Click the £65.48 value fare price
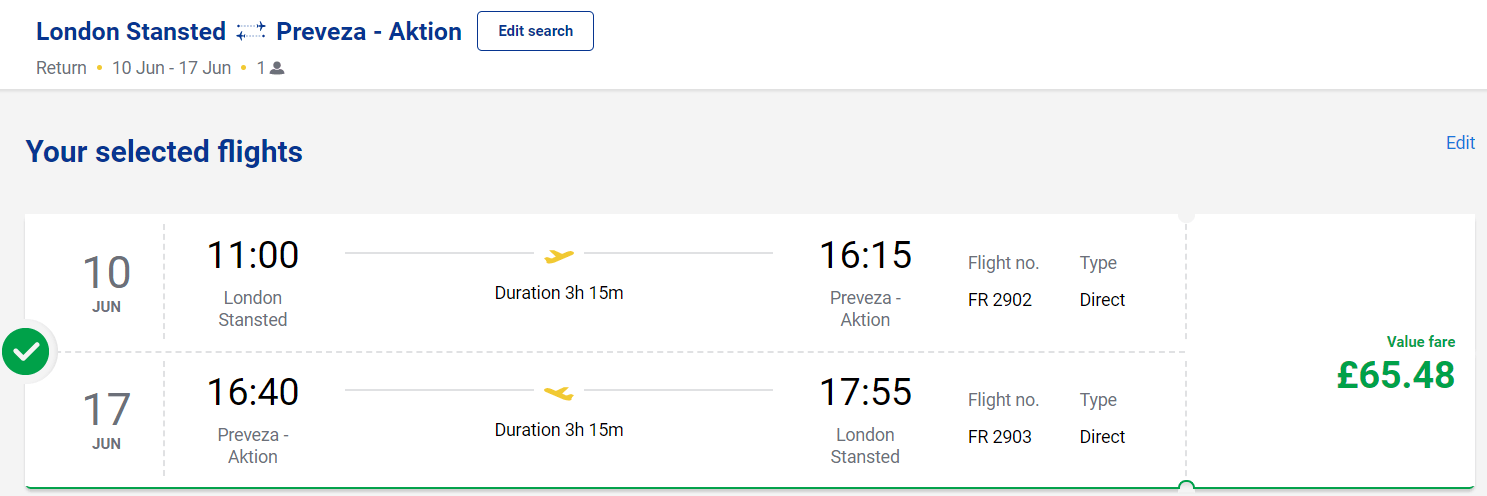Image resolution: width=1487 pixels, height=496 pixels. 1395,374
